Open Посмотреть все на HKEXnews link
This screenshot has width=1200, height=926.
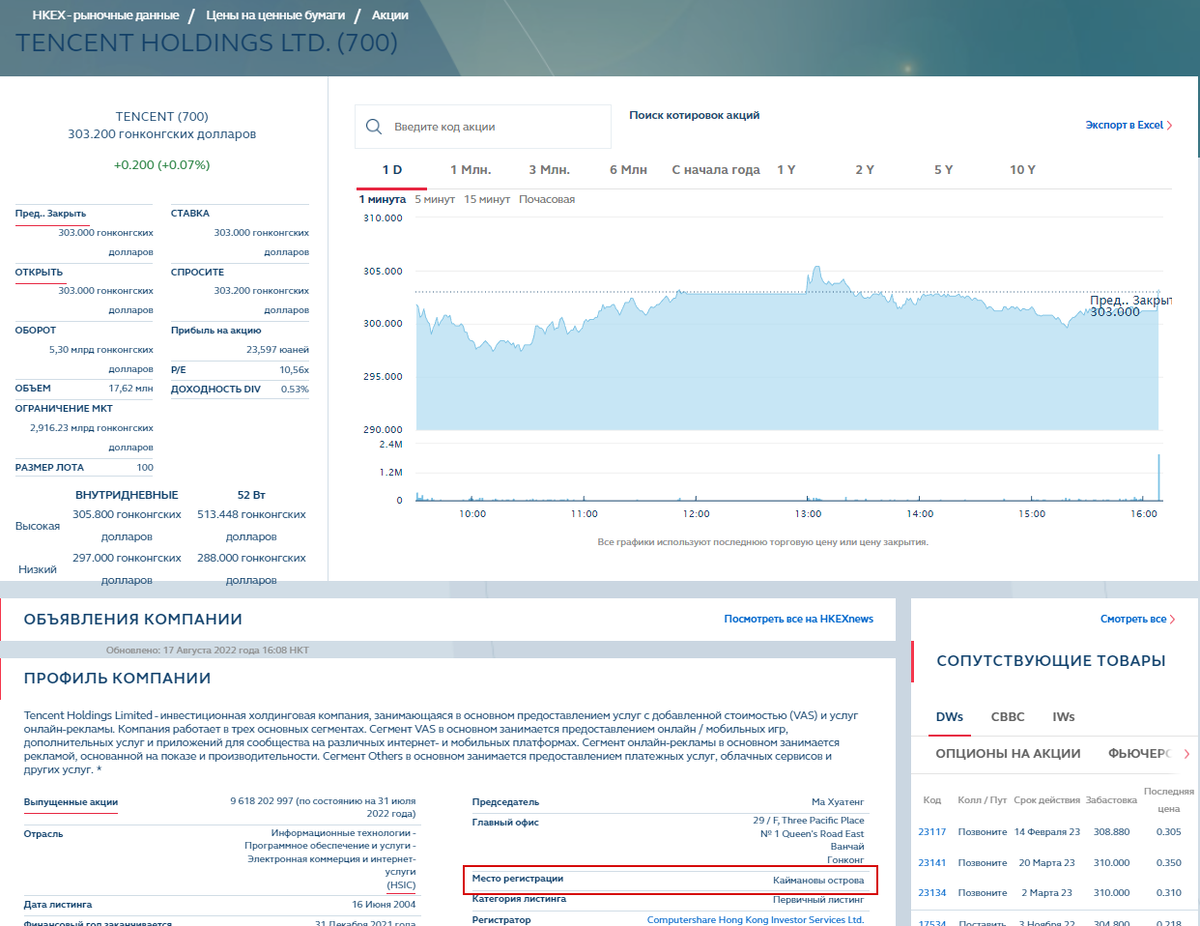798,619
